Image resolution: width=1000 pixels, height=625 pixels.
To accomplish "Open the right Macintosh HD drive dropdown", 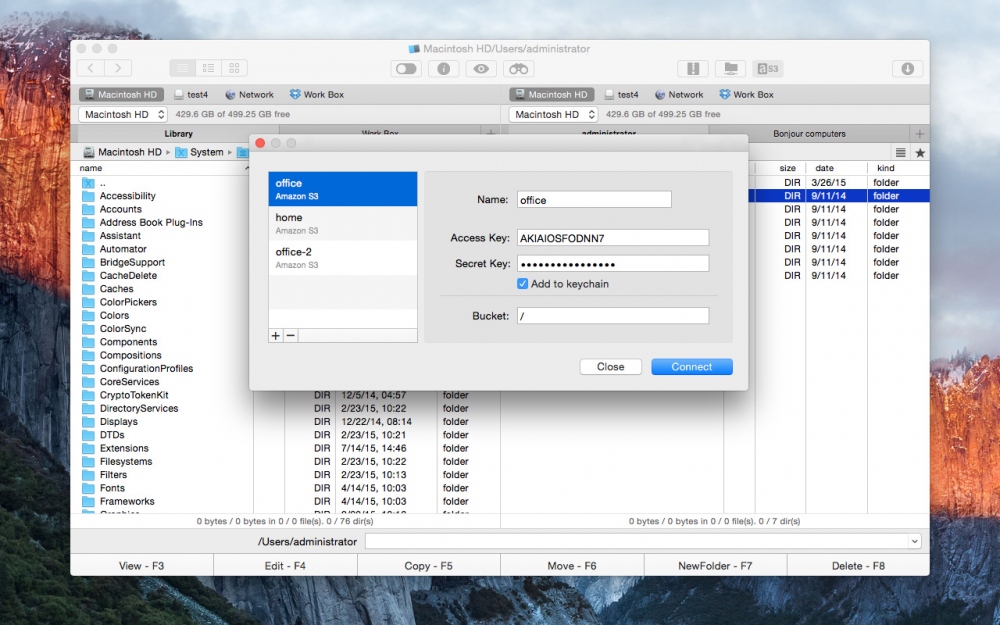I will pyautogui.click(x=552, y=115).
